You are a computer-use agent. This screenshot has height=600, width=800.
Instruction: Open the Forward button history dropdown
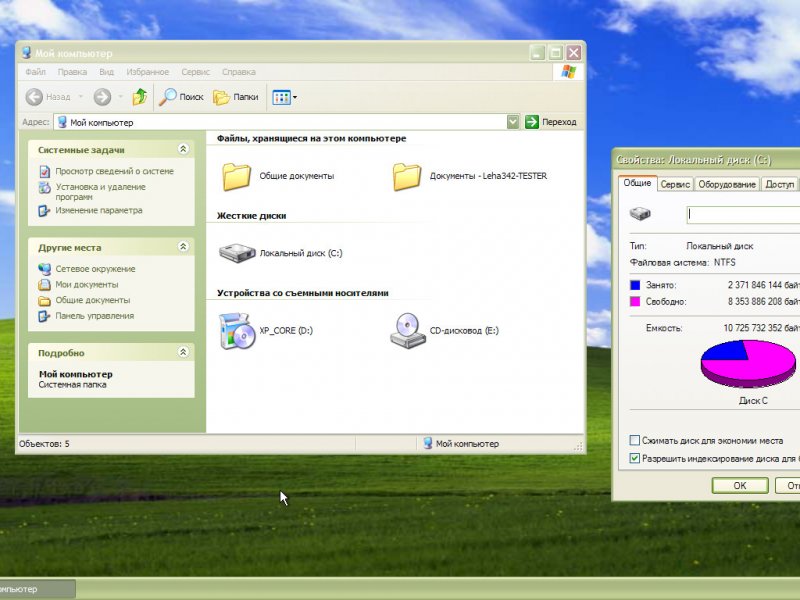tap(120, 96)
